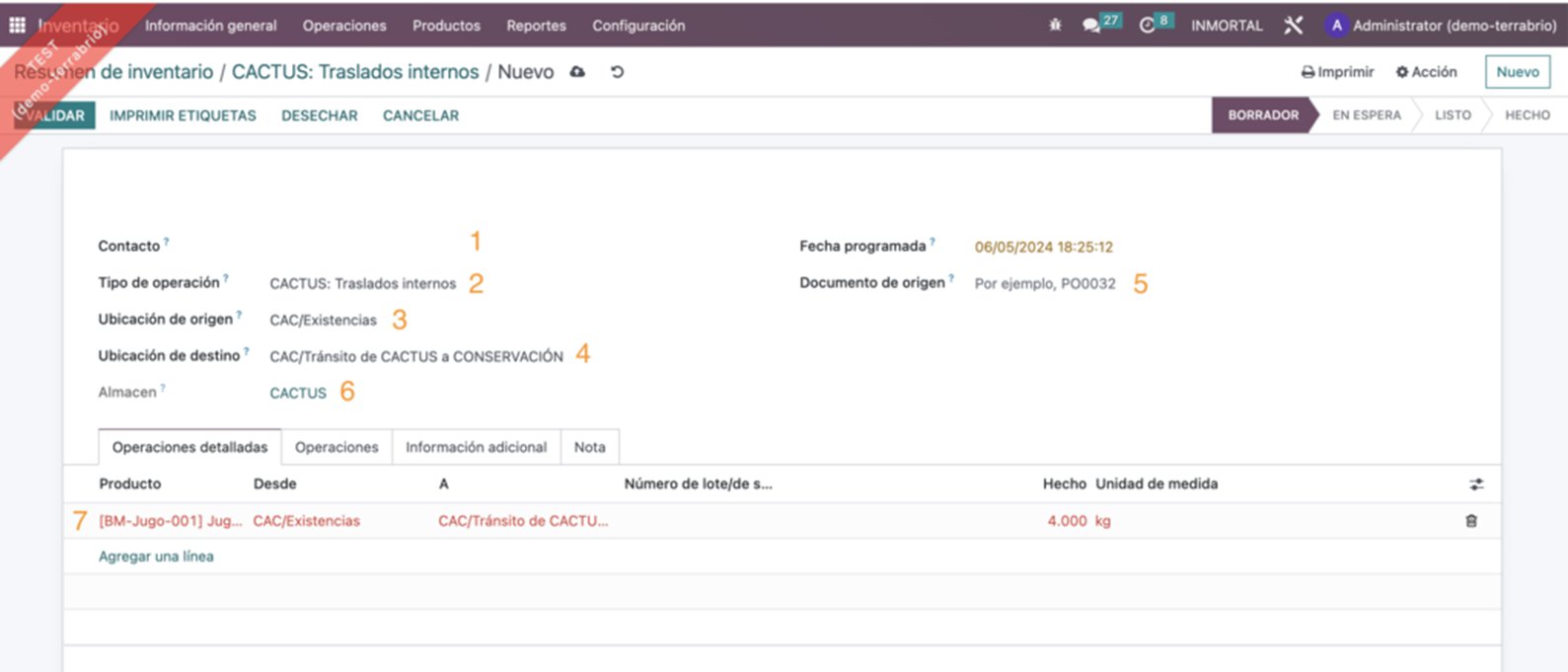Image resolution: width=1568 pixels, height=672 pixels.
Task: Click CACTUS: Traslados internos breadcrumb
Action: tap(355, 72)
